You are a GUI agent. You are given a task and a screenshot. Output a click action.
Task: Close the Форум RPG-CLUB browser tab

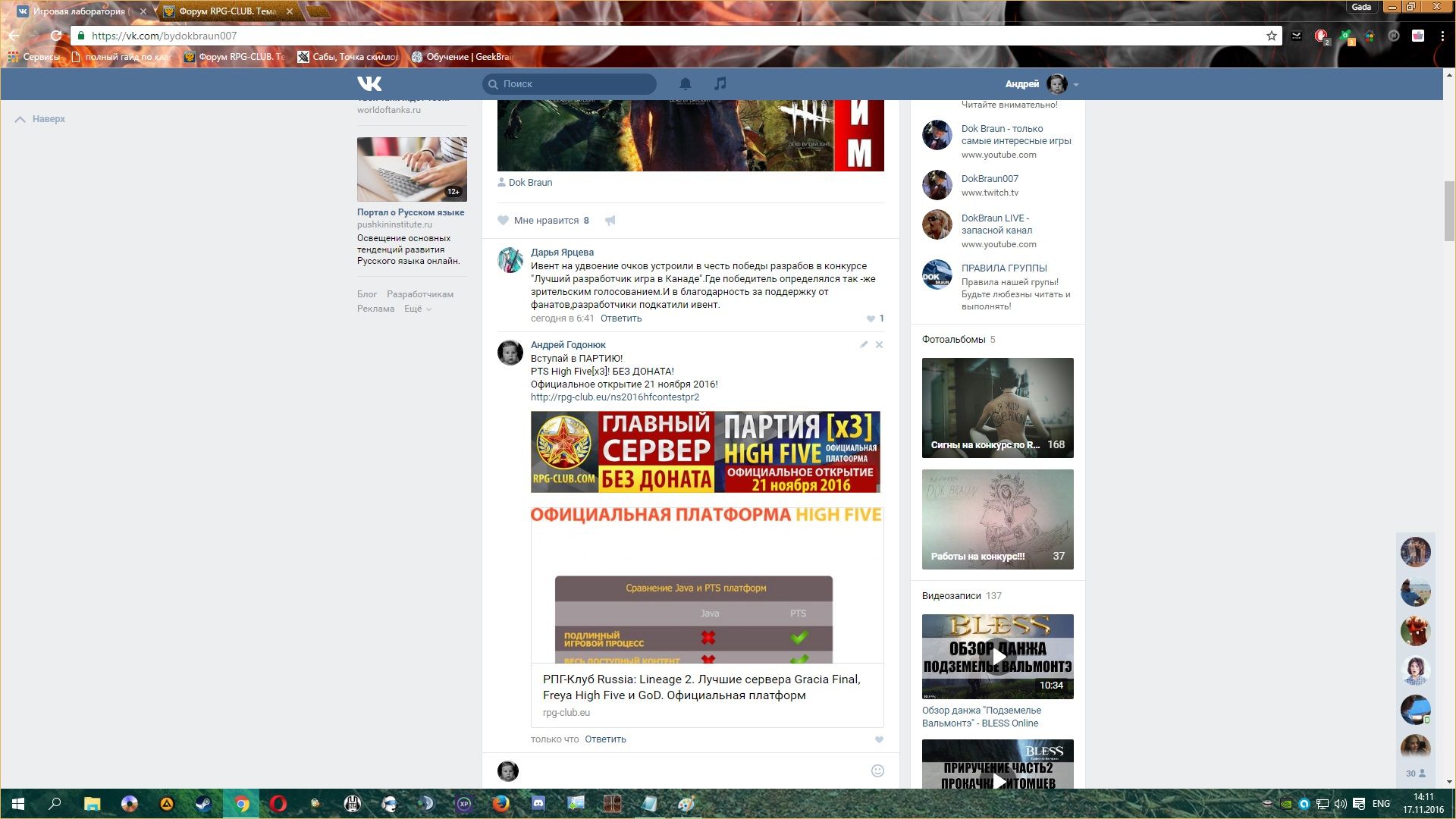click(289, 11)
